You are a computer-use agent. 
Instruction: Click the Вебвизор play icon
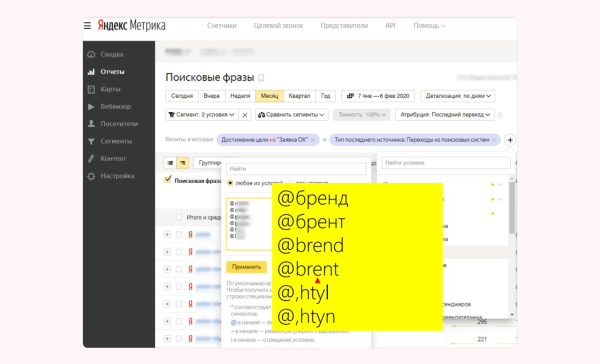tap(91, 106)
